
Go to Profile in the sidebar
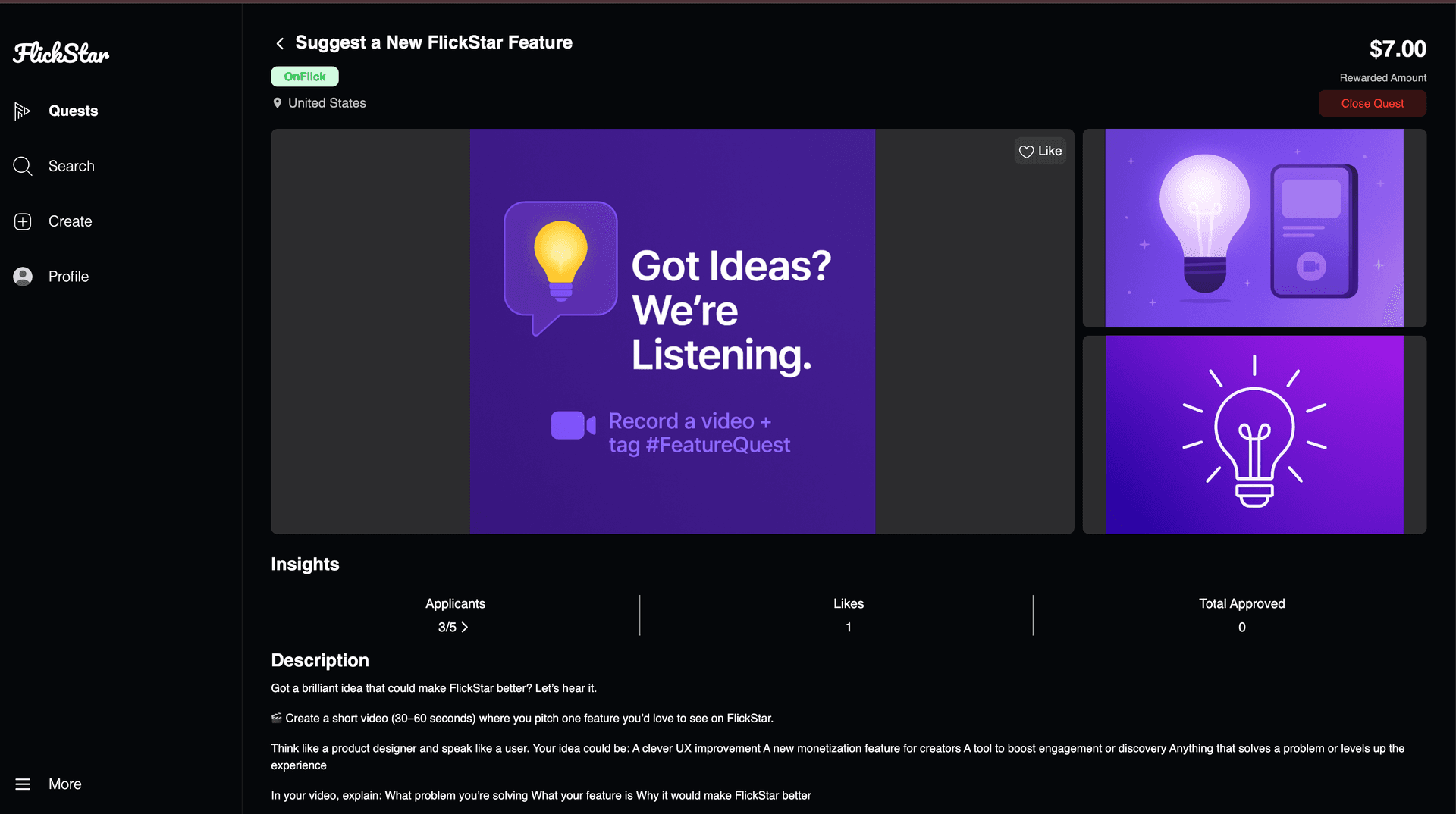[68, 277]
